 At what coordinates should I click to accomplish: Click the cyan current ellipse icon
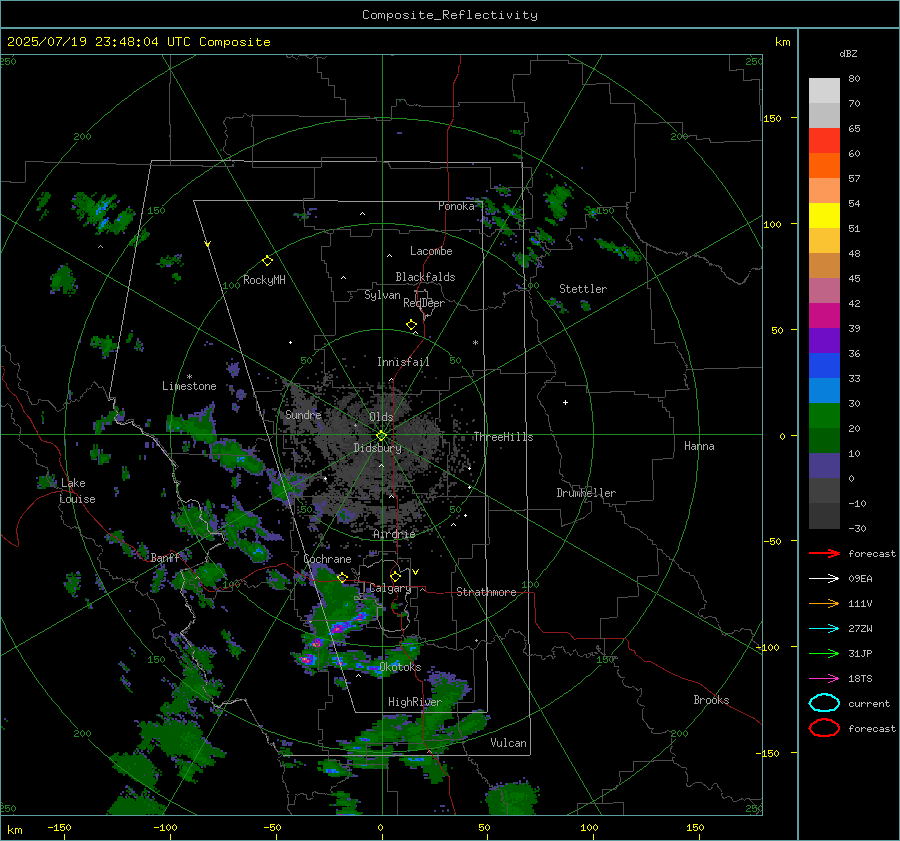click(824, 703)
